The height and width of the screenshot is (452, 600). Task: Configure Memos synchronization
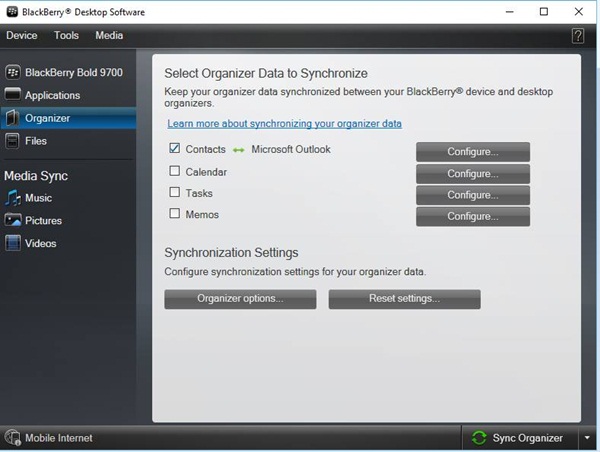click(473, 217)
